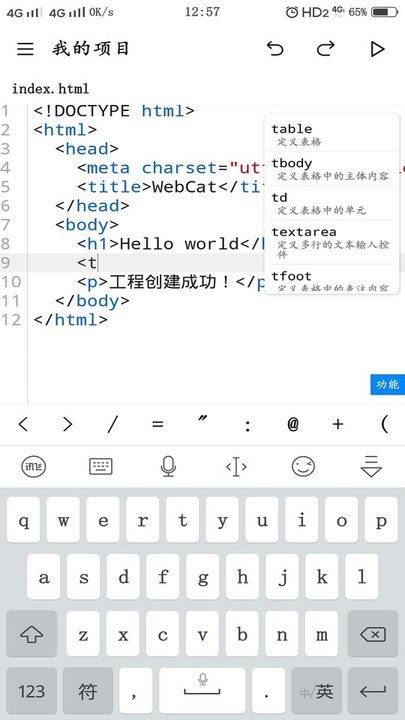405x720 pixels.
Task: Tap the space bar with mic
Action: point(202,691)
